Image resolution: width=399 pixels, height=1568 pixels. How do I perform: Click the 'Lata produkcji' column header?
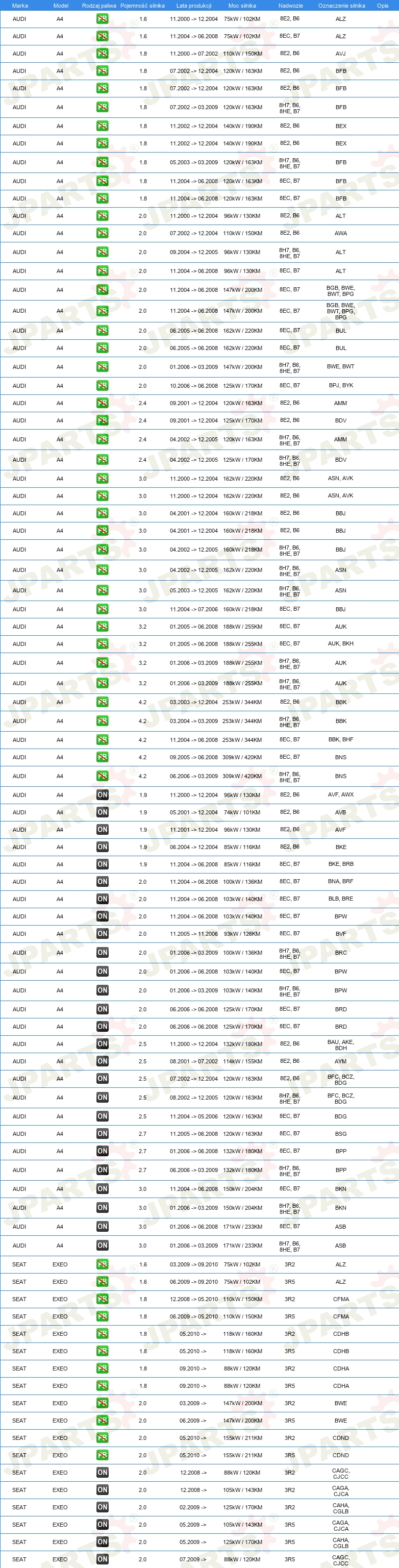click(x=194, y=6)
